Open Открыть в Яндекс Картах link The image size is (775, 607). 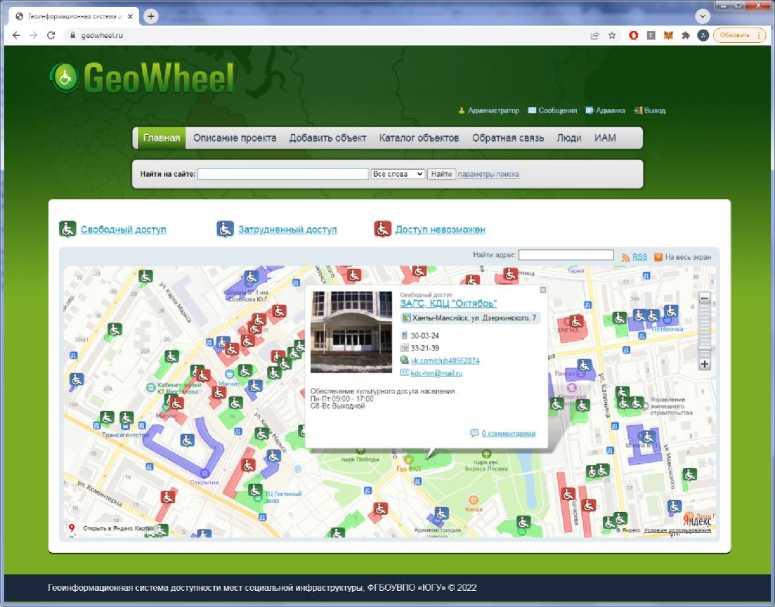pyautogui.click(x=119, y=528)
